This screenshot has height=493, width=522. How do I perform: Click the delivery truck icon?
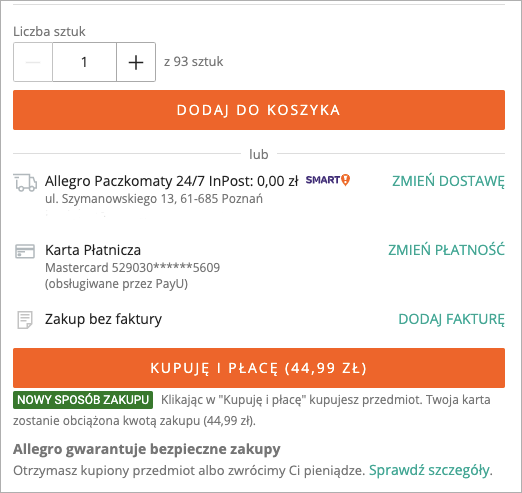pos(25,183)
